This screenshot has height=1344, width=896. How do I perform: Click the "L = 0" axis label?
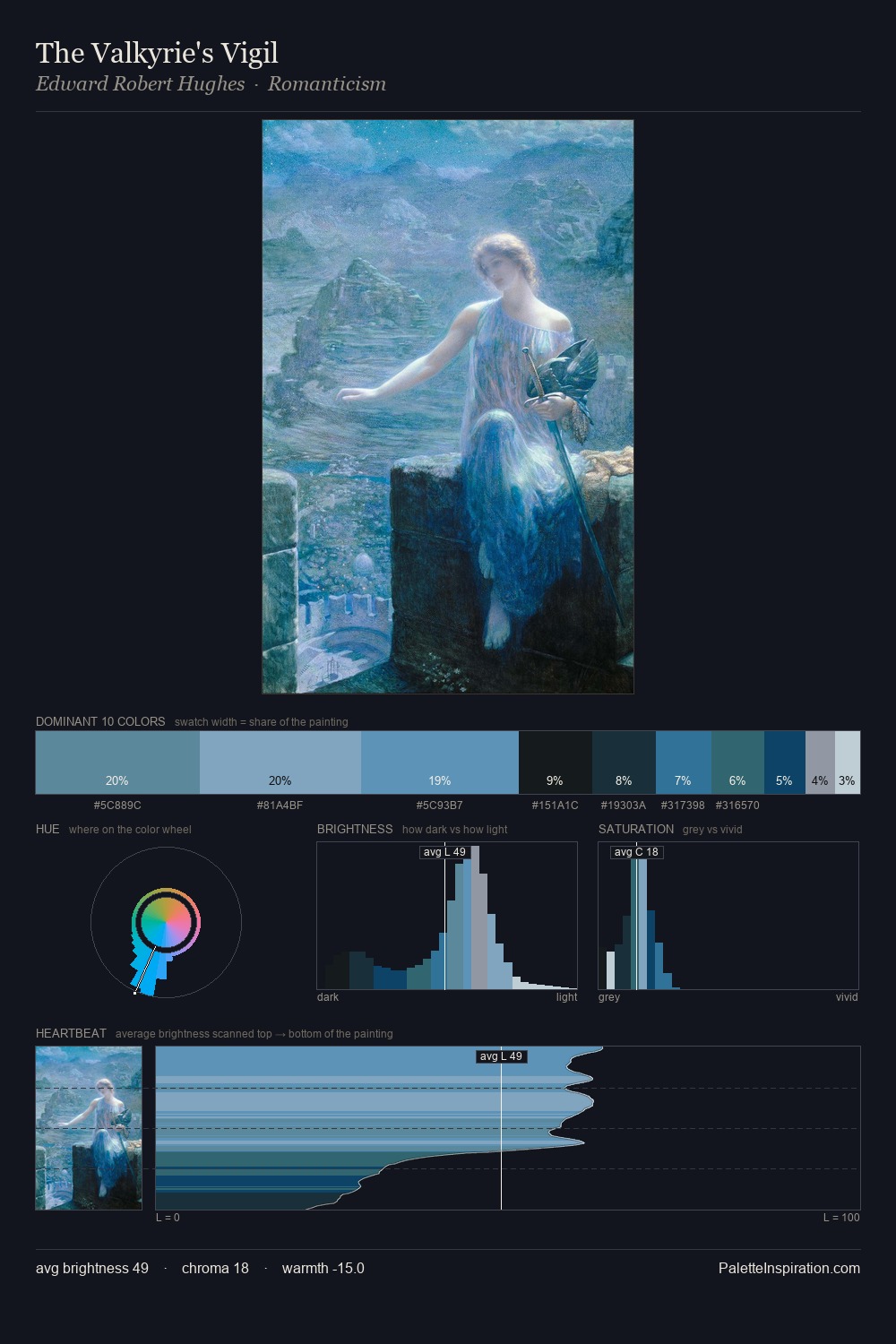pos(168,1218)
